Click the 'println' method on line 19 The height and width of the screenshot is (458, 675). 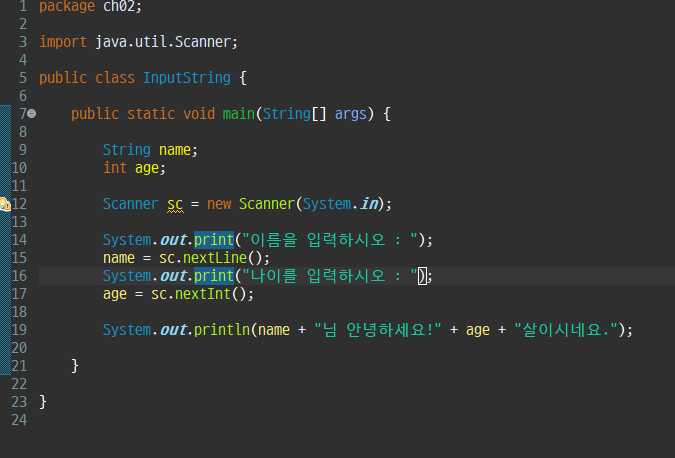(222, 330)
